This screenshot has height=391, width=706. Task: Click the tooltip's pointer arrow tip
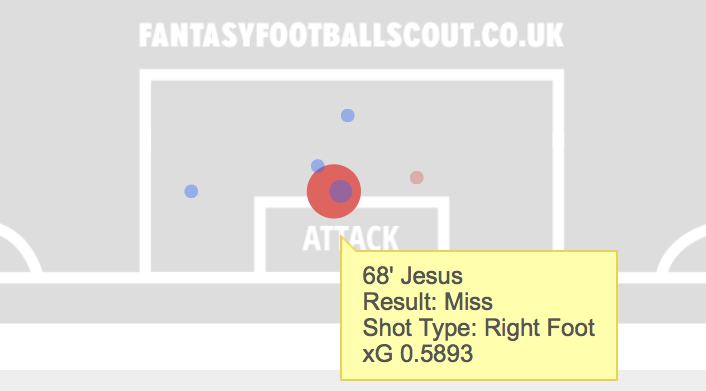click(342, 237)
